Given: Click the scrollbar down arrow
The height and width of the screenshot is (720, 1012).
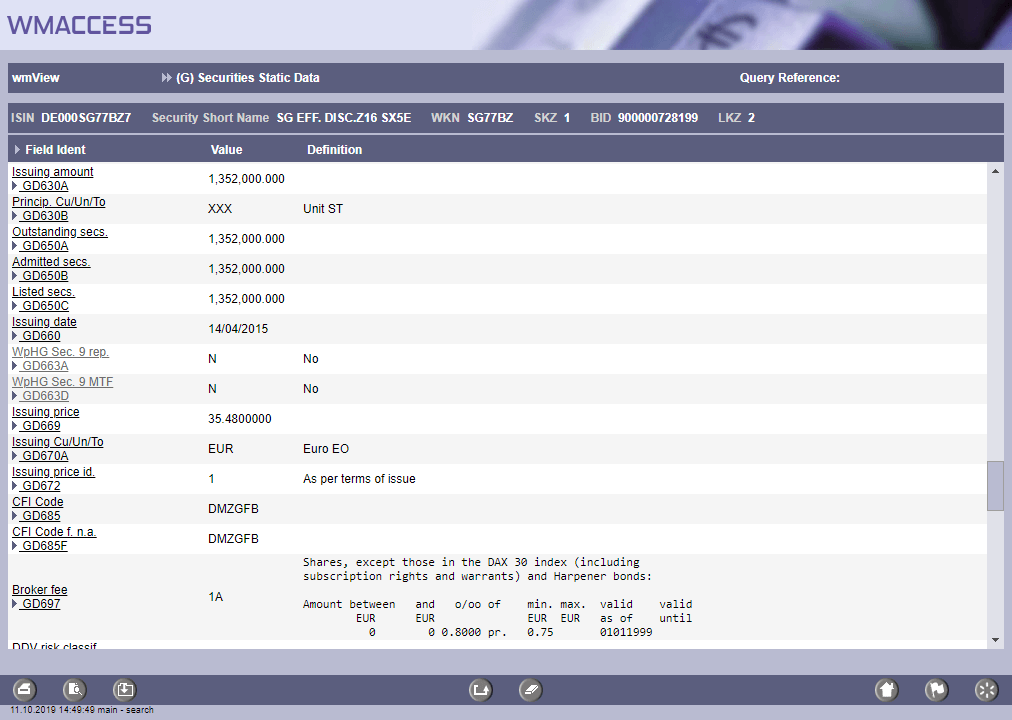Looking at the screenshot, I should (995, 640).
